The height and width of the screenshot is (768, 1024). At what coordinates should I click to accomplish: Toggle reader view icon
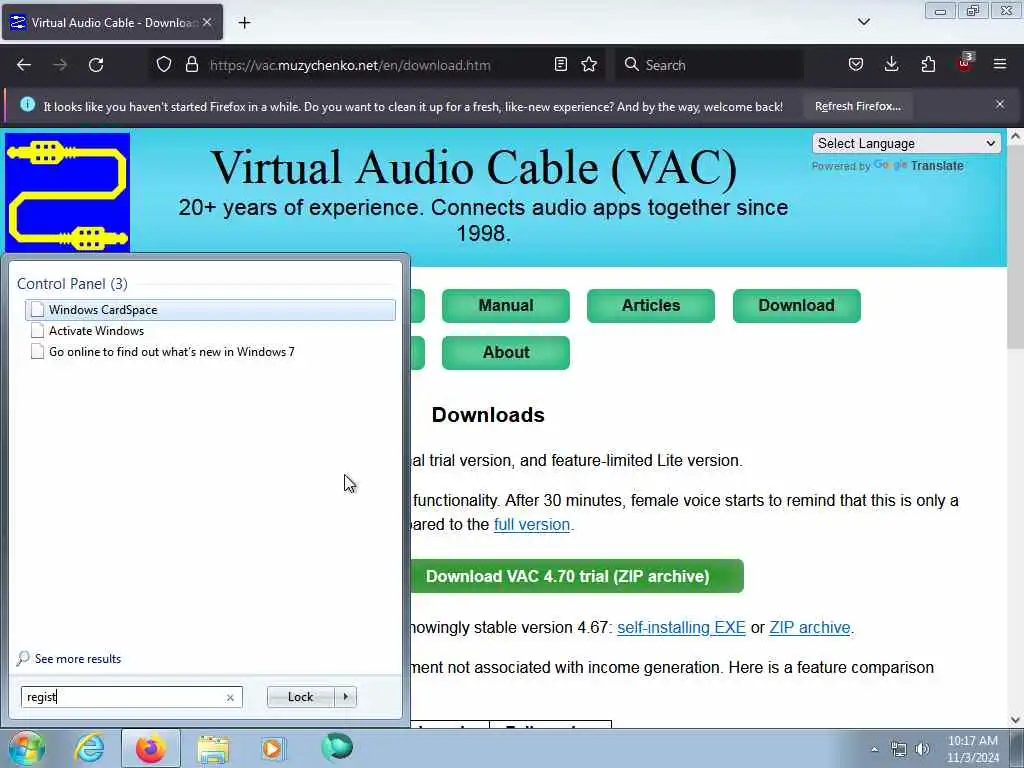[560, 65]
